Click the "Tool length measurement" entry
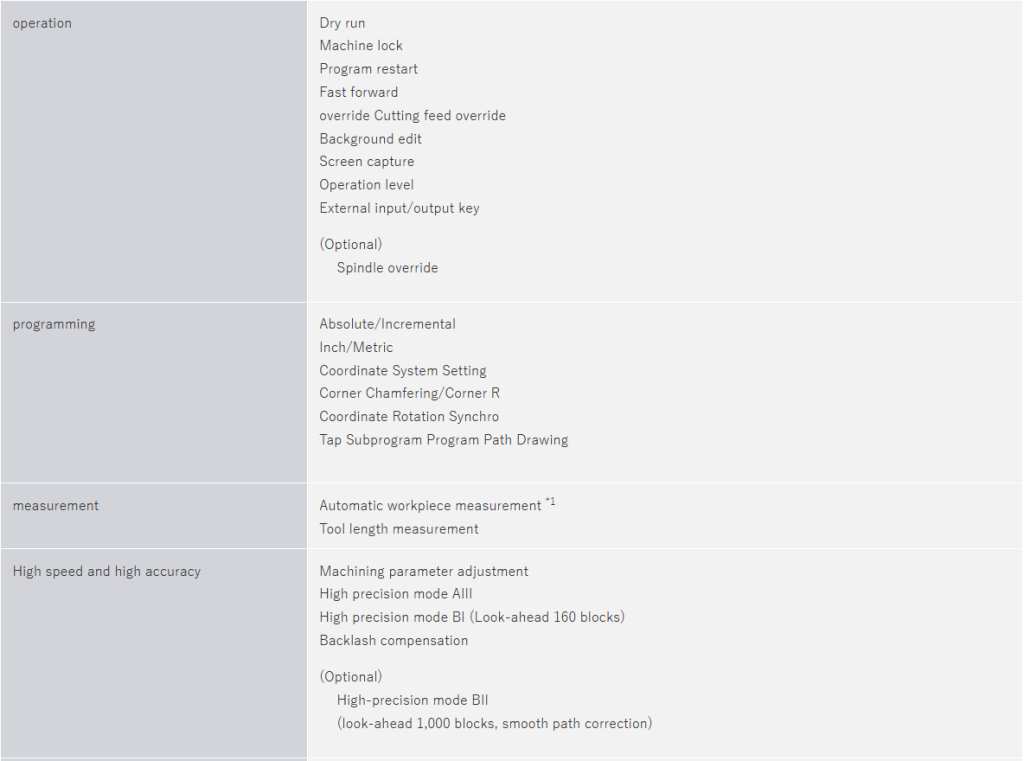The width and height of the screenshot is (1024, 761). coord(399,529)
